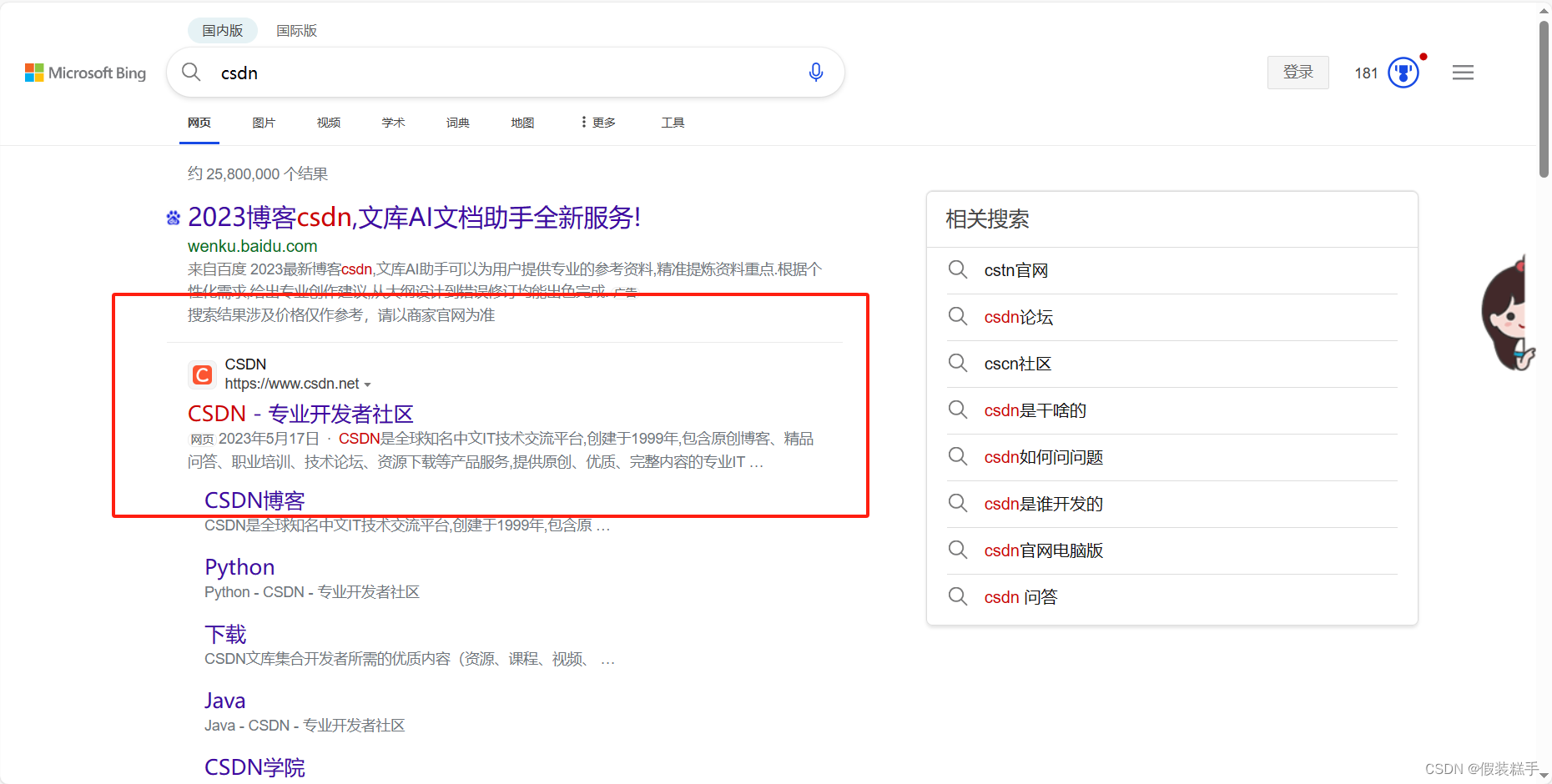Open the 工具 search tools
Viewport: 1552px width, 784px height.
[673, 123]
